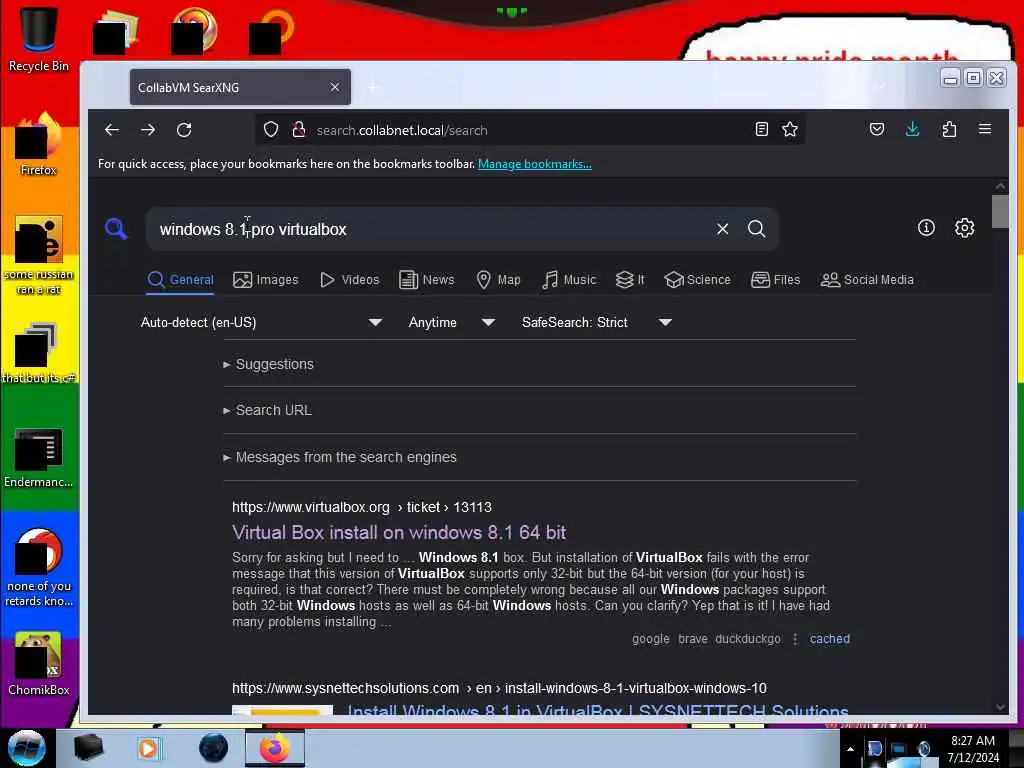Click the address bar URL field
The width and height of the screenshot is (1024, 768).
point(529,130)
